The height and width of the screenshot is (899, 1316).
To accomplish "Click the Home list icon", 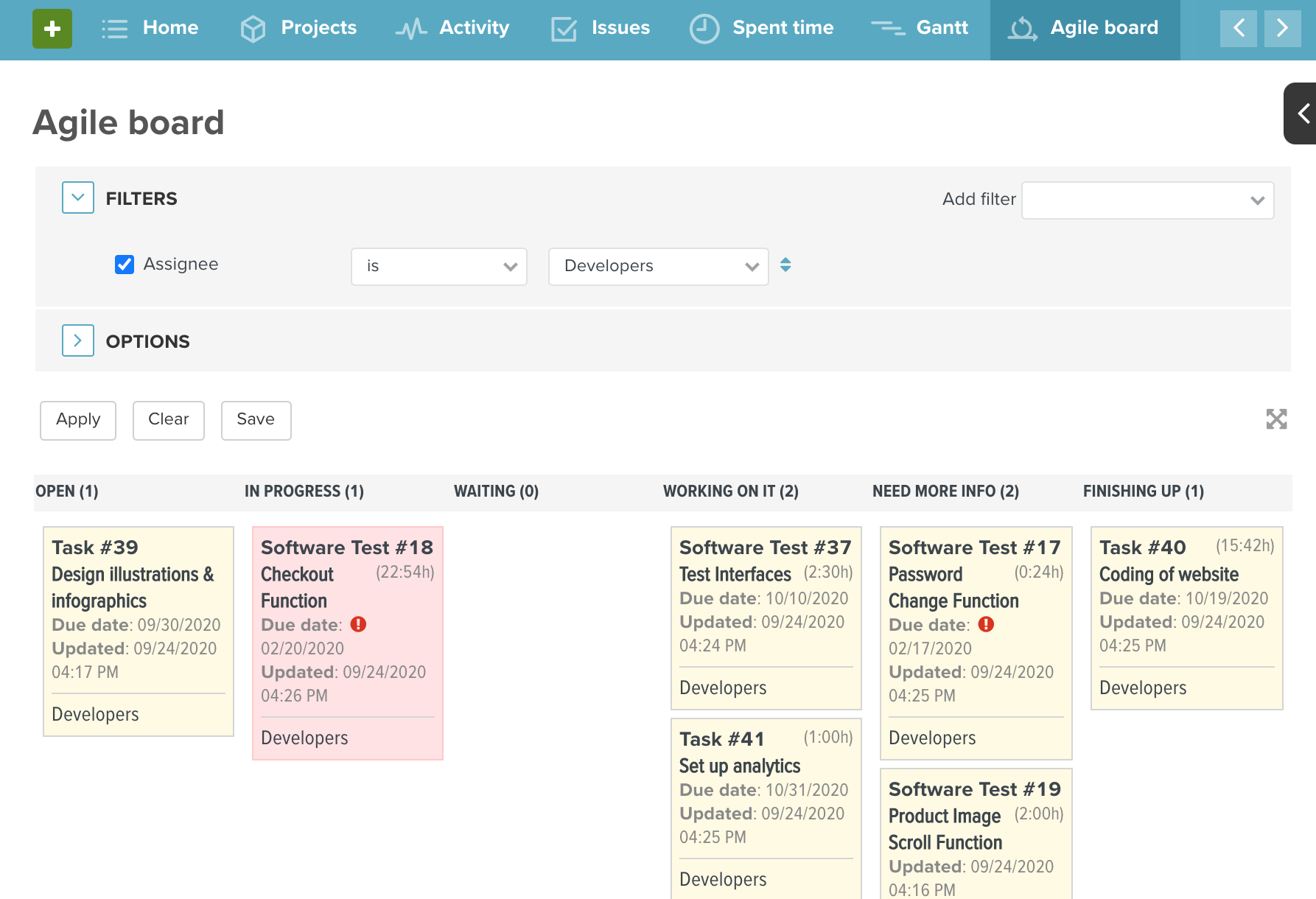I will (x=114, y=29).
